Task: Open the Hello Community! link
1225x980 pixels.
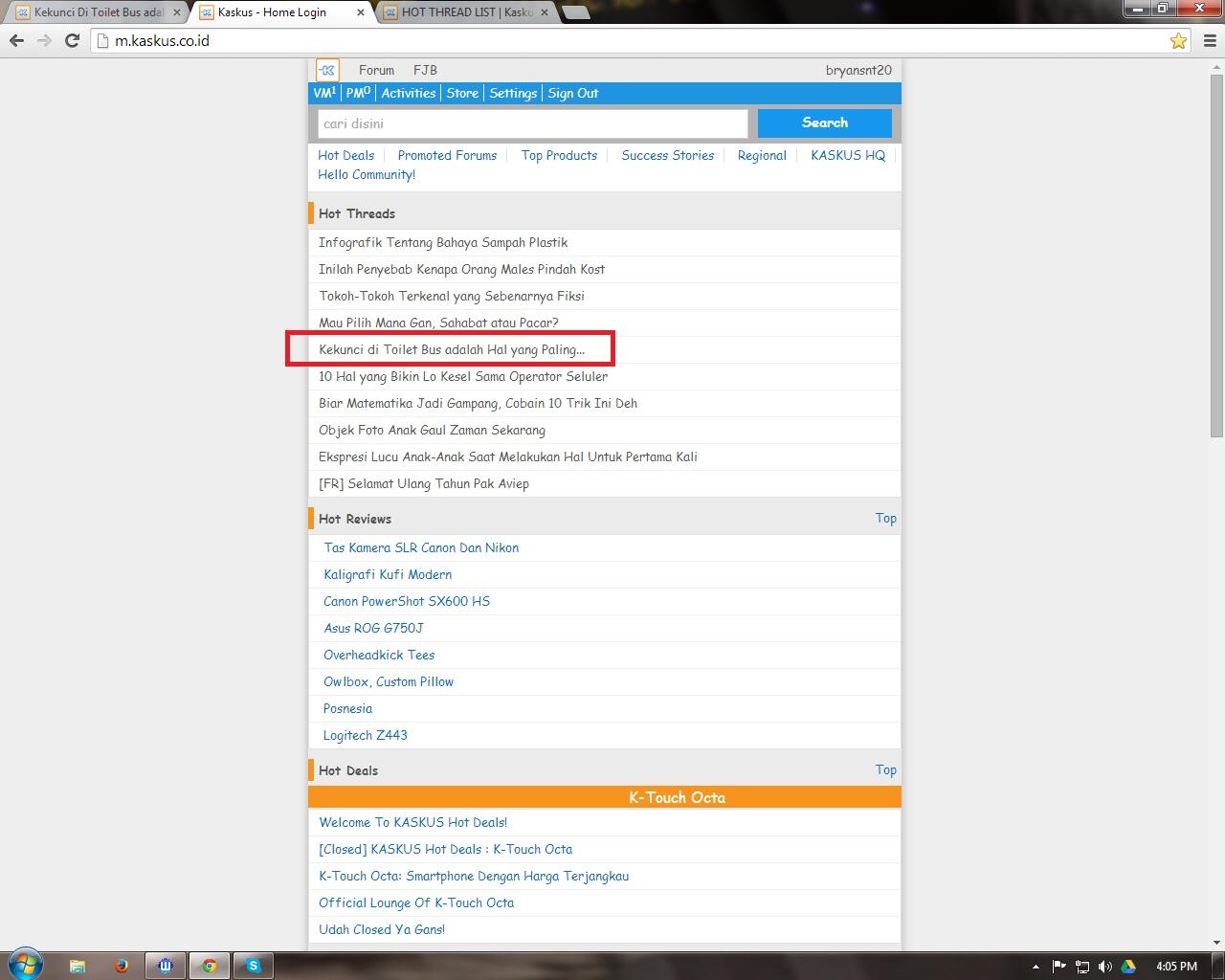Action: pyautogui.click(x=367, y=174)
